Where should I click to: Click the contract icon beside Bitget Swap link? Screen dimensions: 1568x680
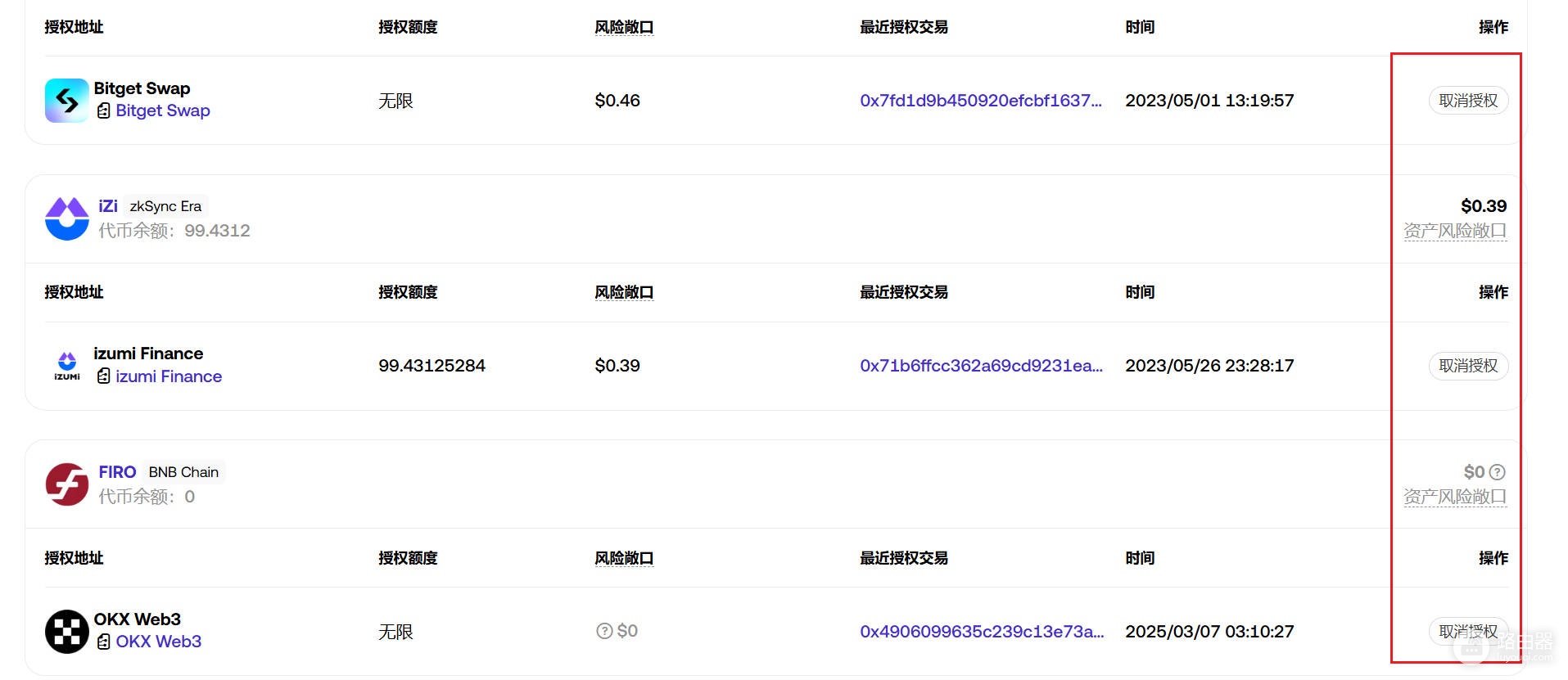(x=103, y=110)
